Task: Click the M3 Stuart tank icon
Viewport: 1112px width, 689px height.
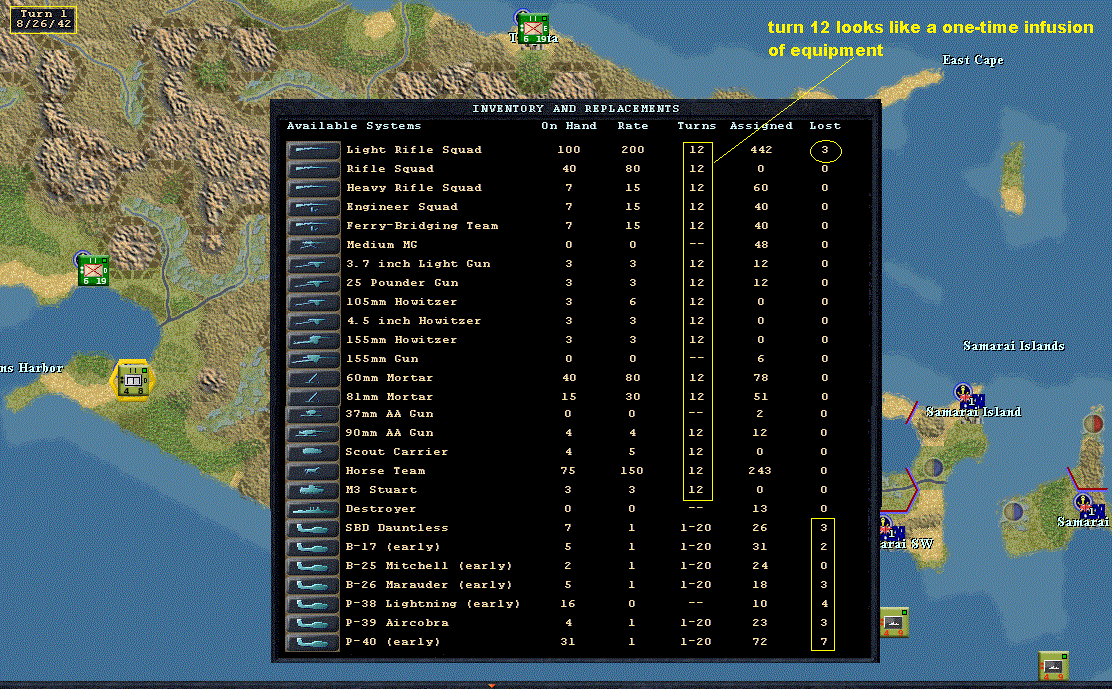Action: pos(313,491)
